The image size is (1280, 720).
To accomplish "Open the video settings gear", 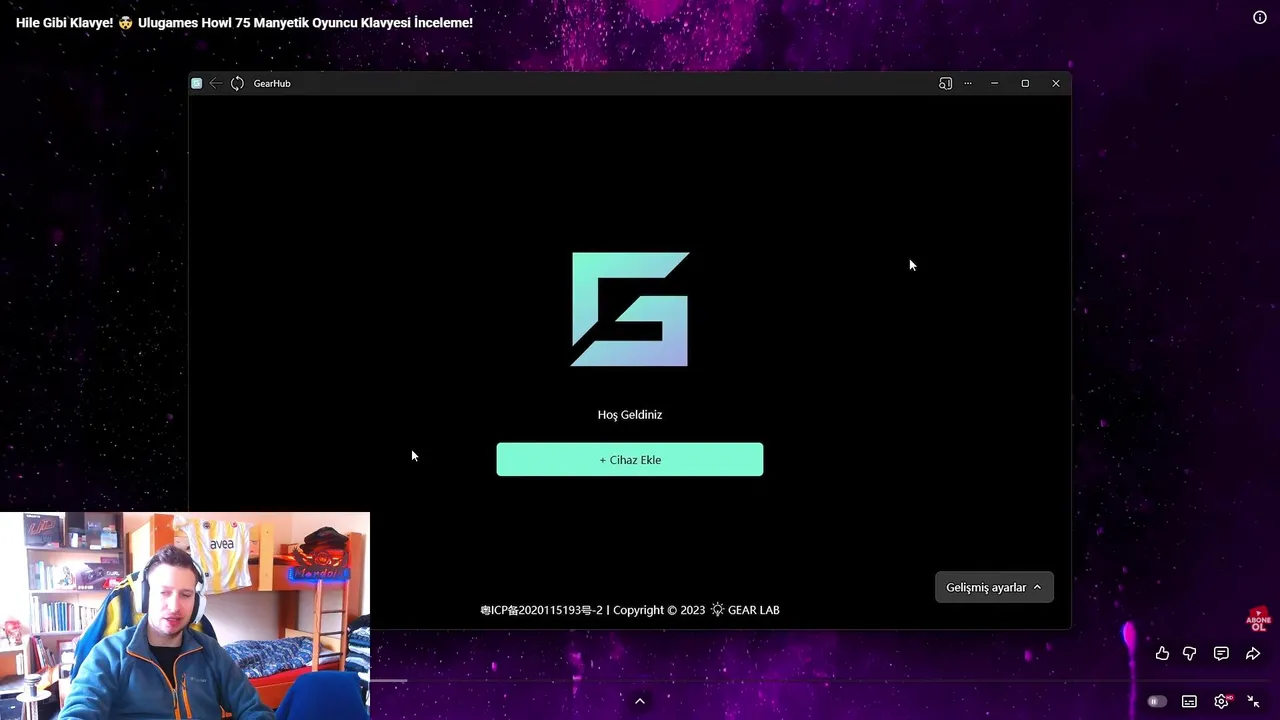I will coord(1221,702).
